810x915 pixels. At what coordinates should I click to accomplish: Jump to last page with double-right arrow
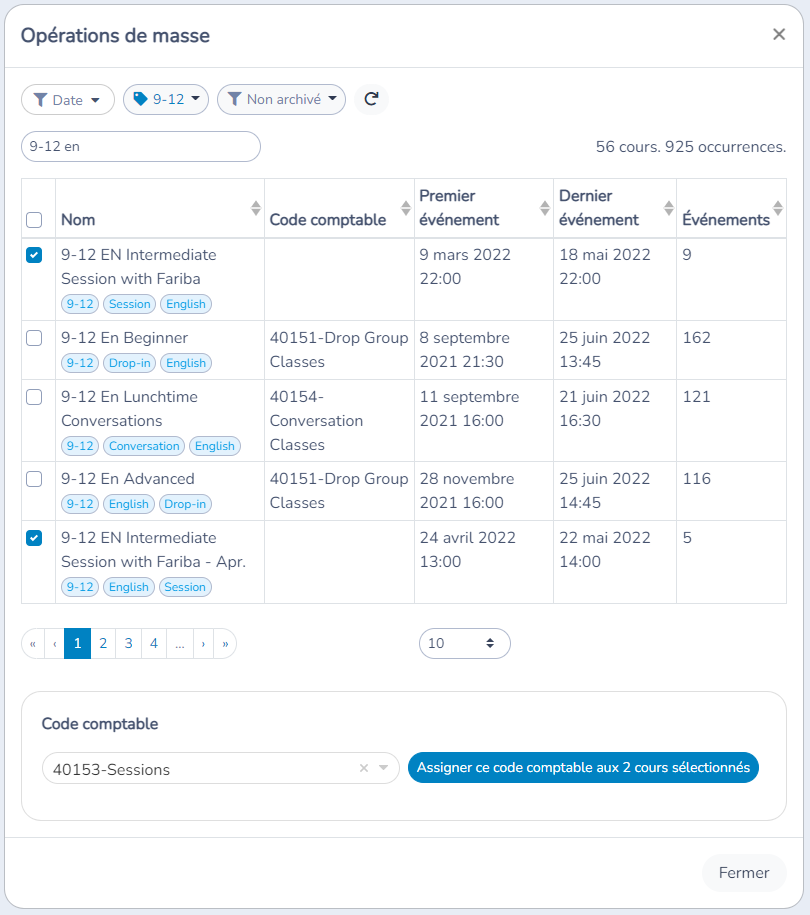(225, 644)
